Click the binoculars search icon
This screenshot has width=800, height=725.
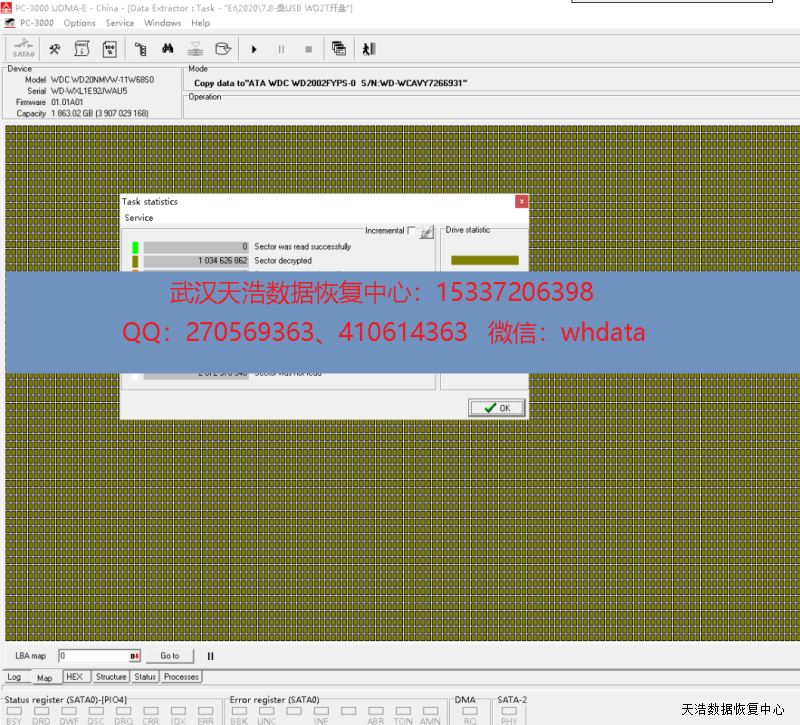coord(168,49)
